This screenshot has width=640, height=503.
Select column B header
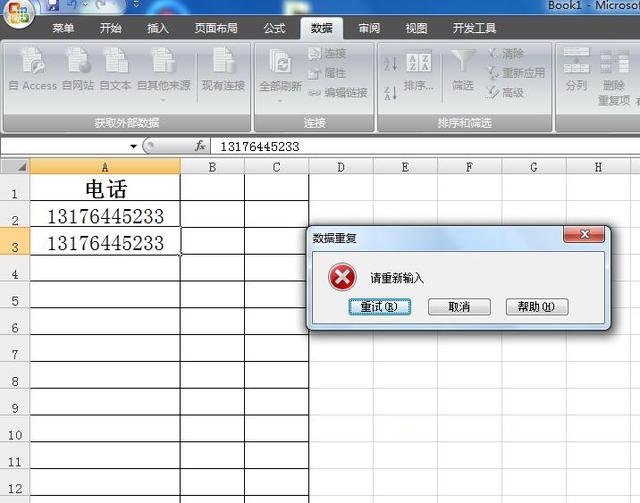tap(212, 167)
